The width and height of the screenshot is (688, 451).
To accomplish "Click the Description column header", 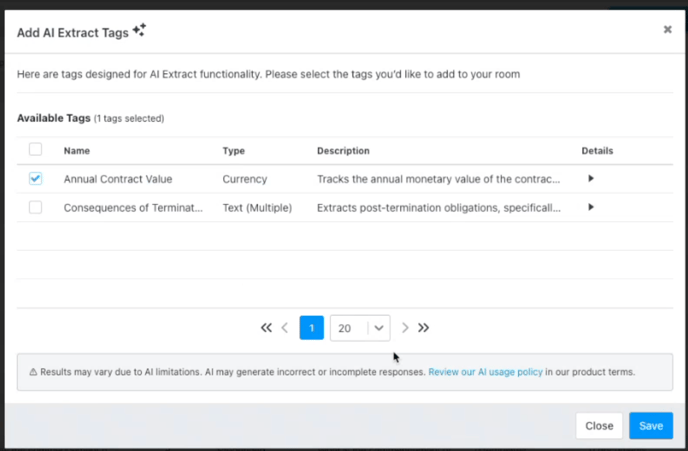I will pos(343,151).
